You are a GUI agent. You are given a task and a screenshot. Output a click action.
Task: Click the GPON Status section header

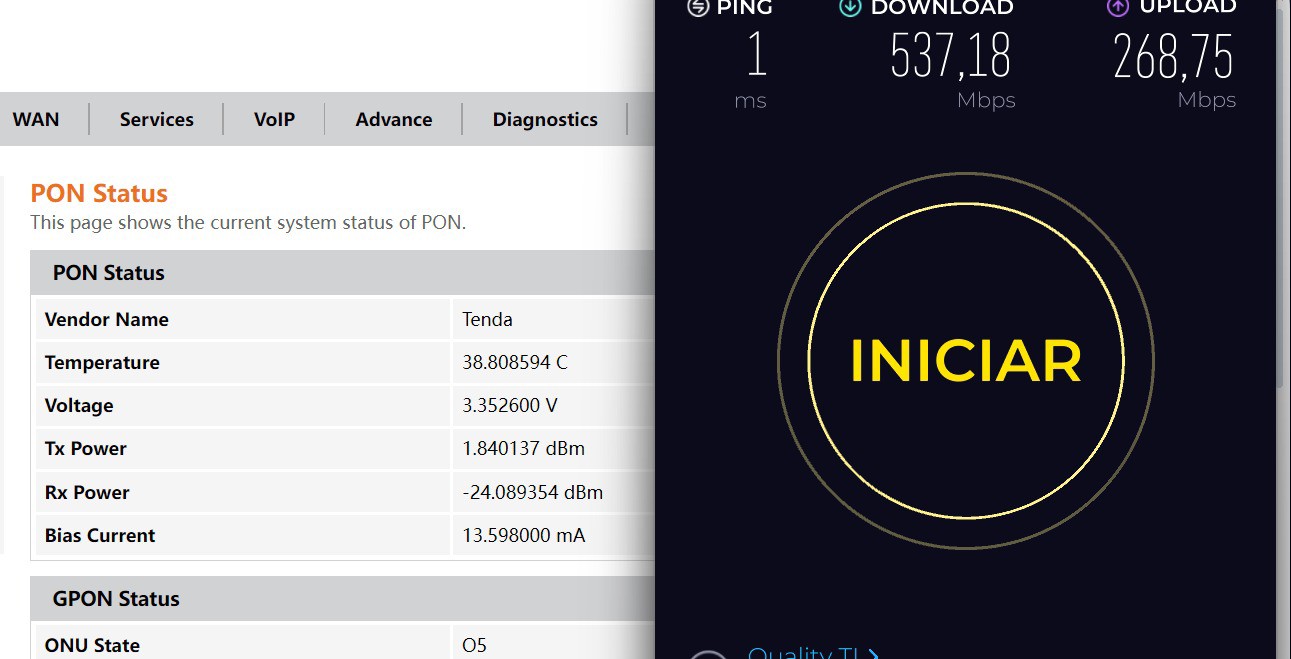(x=116, y=599)
